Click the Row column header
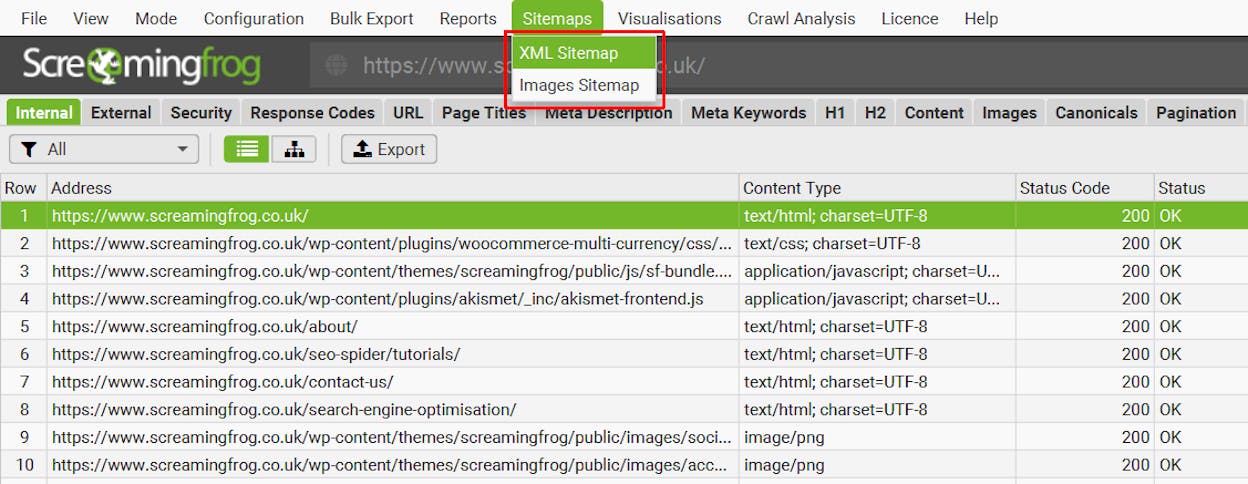The width and height of the screenshot is (1248, 484). tap(23, 188)
